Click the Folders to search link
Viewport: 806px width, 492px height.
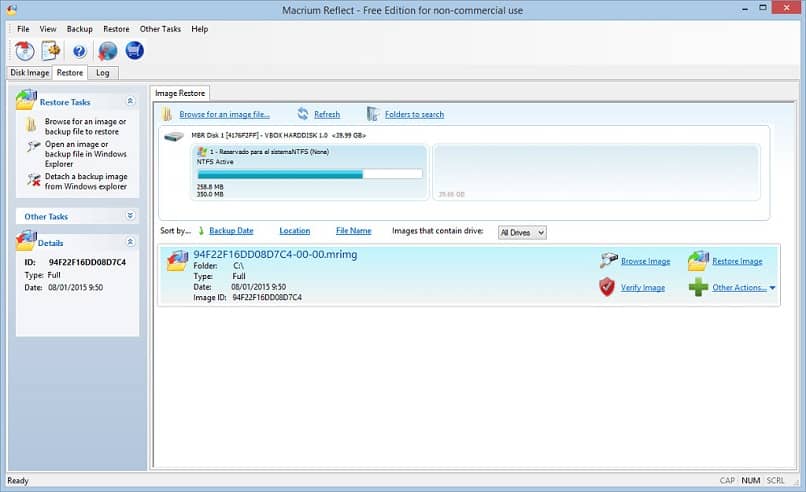[414, 114]
